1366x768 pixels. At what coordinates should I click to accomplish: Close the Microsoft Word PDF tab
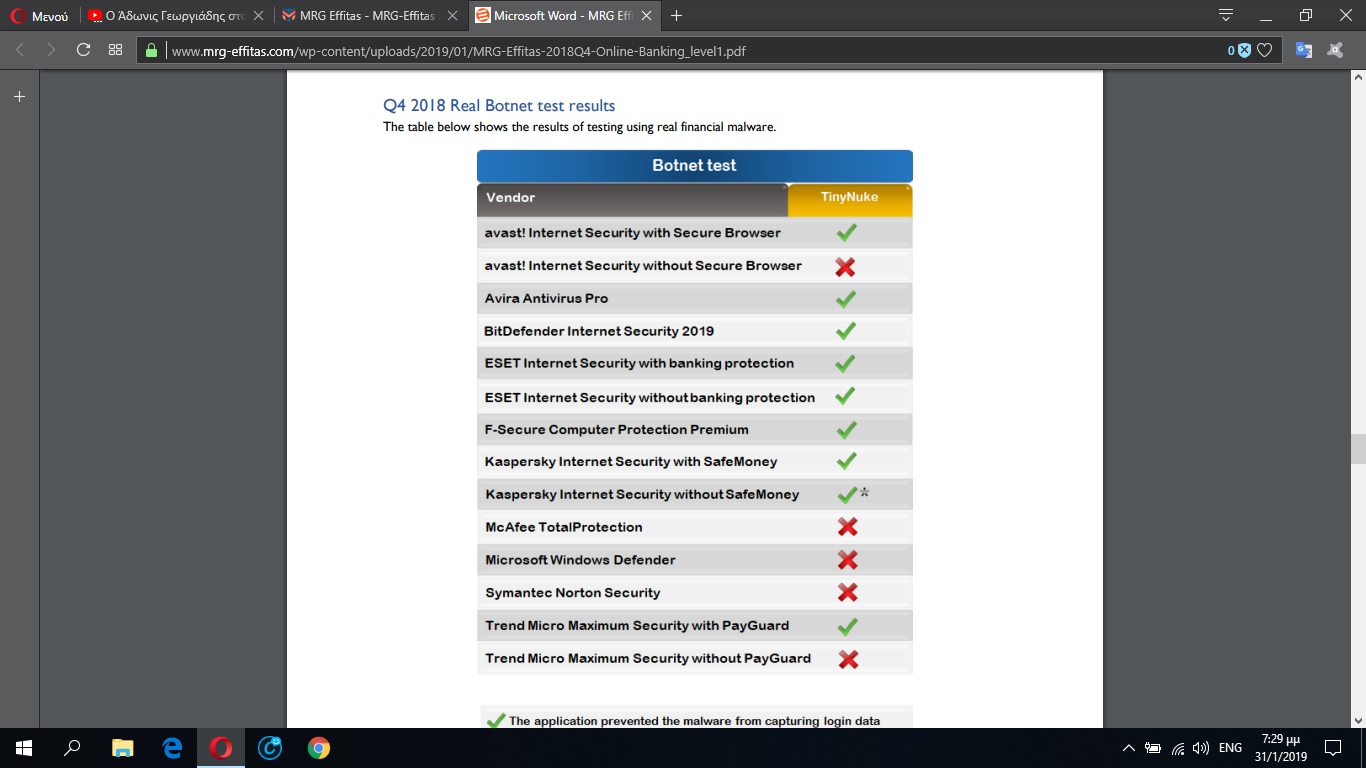(648, 16)
